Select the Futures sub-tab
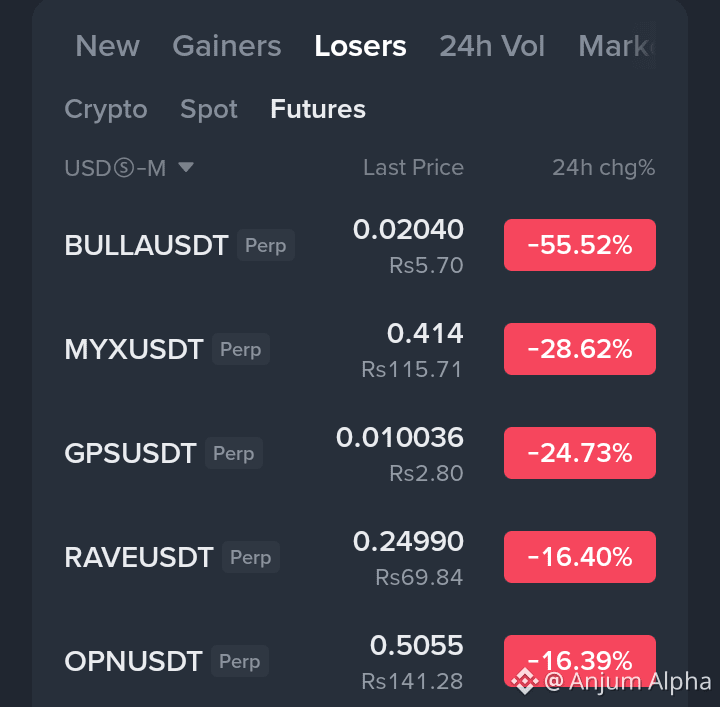The height and width of the screenshot is (707, 720). (318, 109)
